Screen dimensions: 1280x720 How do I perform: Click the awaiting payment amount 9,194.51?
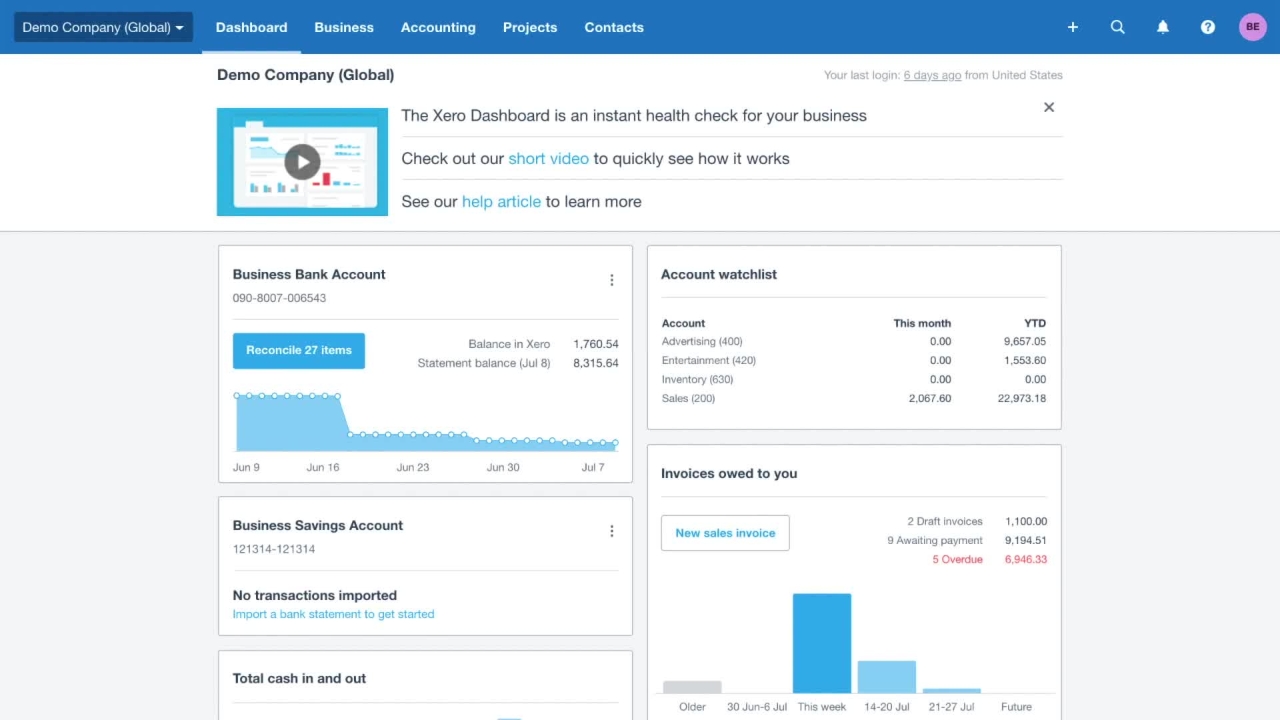tap(1026, 540)
